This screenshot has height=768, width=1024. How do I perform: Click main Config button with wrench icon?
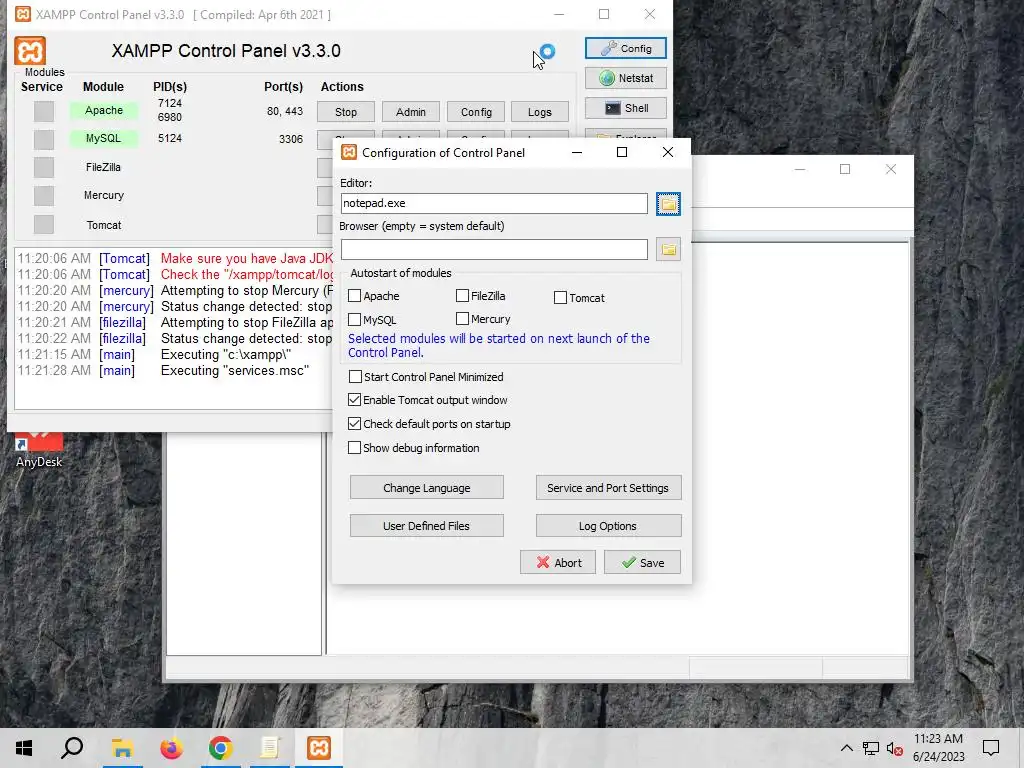tap(626, 48)
